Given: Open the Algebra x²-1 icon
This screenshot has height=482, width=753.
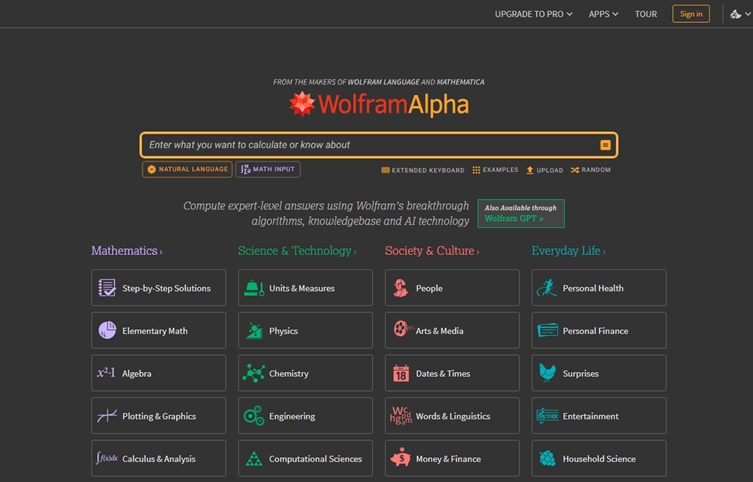Looking at the screenshot, I should 106,373.
